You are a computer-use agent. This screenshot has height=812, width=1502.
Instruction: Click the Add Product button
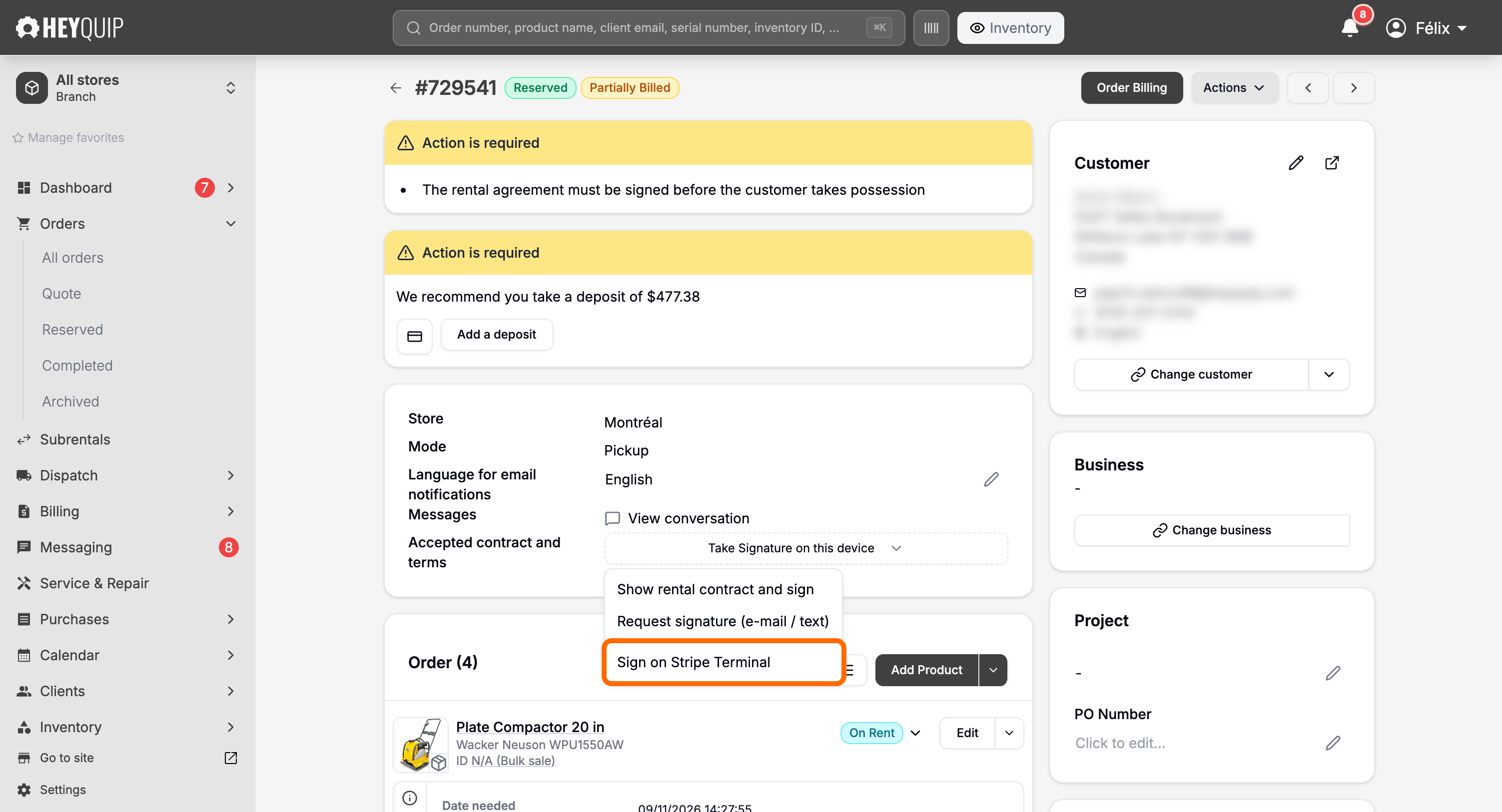(x=926, y=670)
